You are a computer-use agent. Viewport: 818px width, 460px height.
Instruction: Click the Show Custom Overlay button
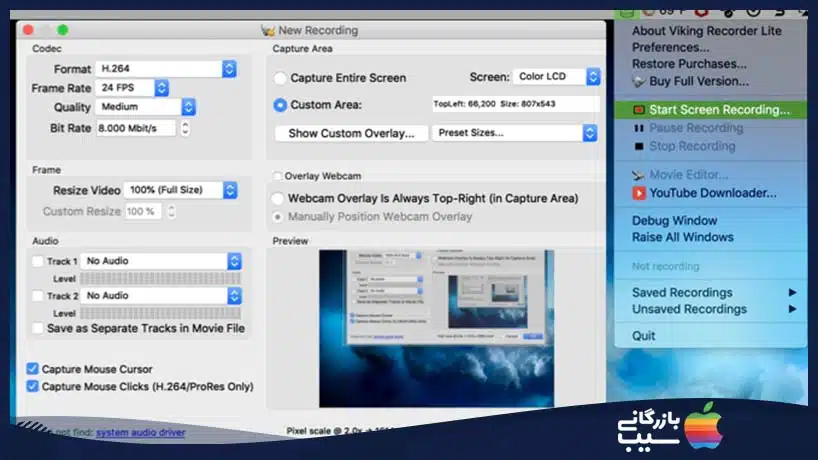(x=351, y=134)
